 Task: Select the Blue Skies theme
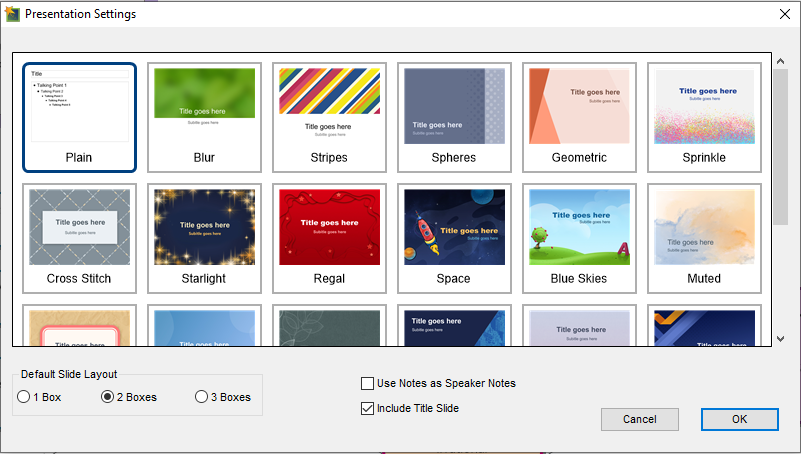pyautogui.click(x=579, y=238)
